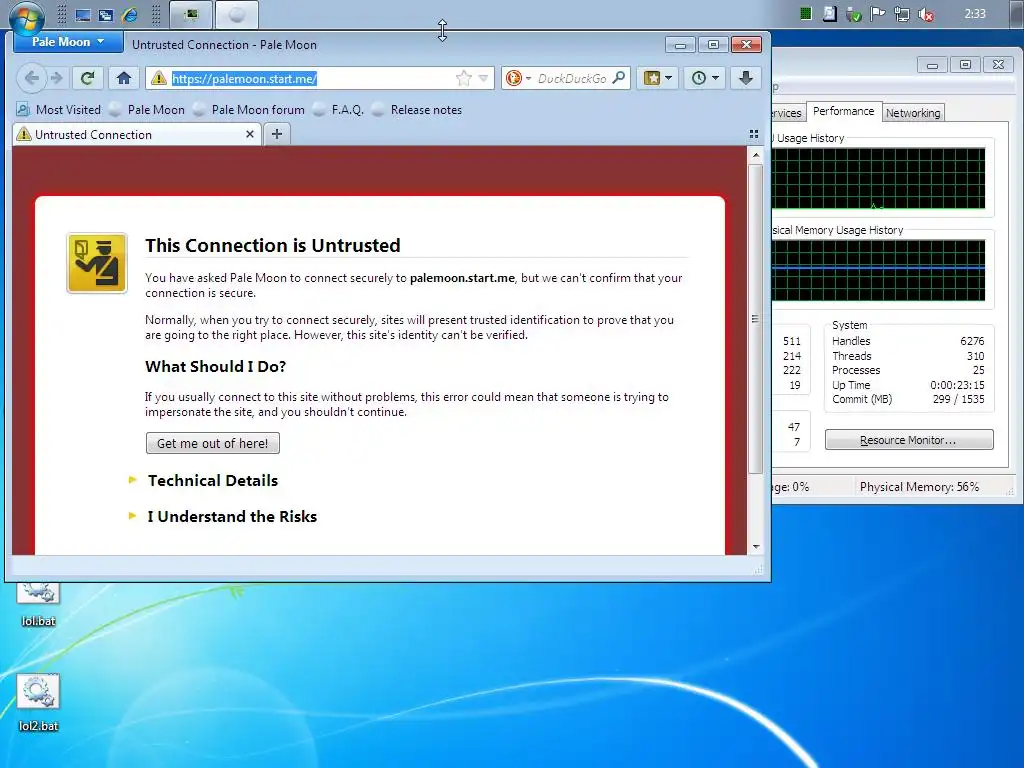This screenshot has width=1024, height=768.
Task: Click the Physical Memory: 56% status text
Action: (x=919, y=487)
